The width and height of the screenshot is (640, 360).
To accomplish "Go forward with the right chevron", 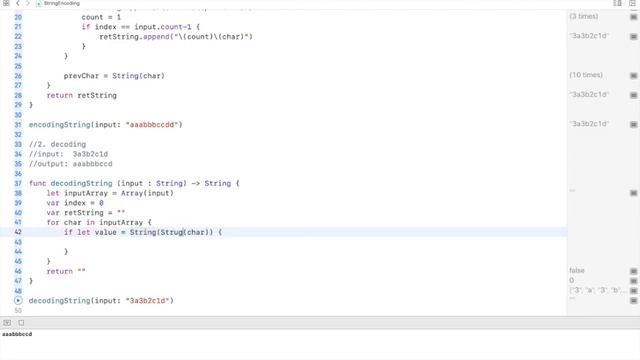I will (27, 3).
